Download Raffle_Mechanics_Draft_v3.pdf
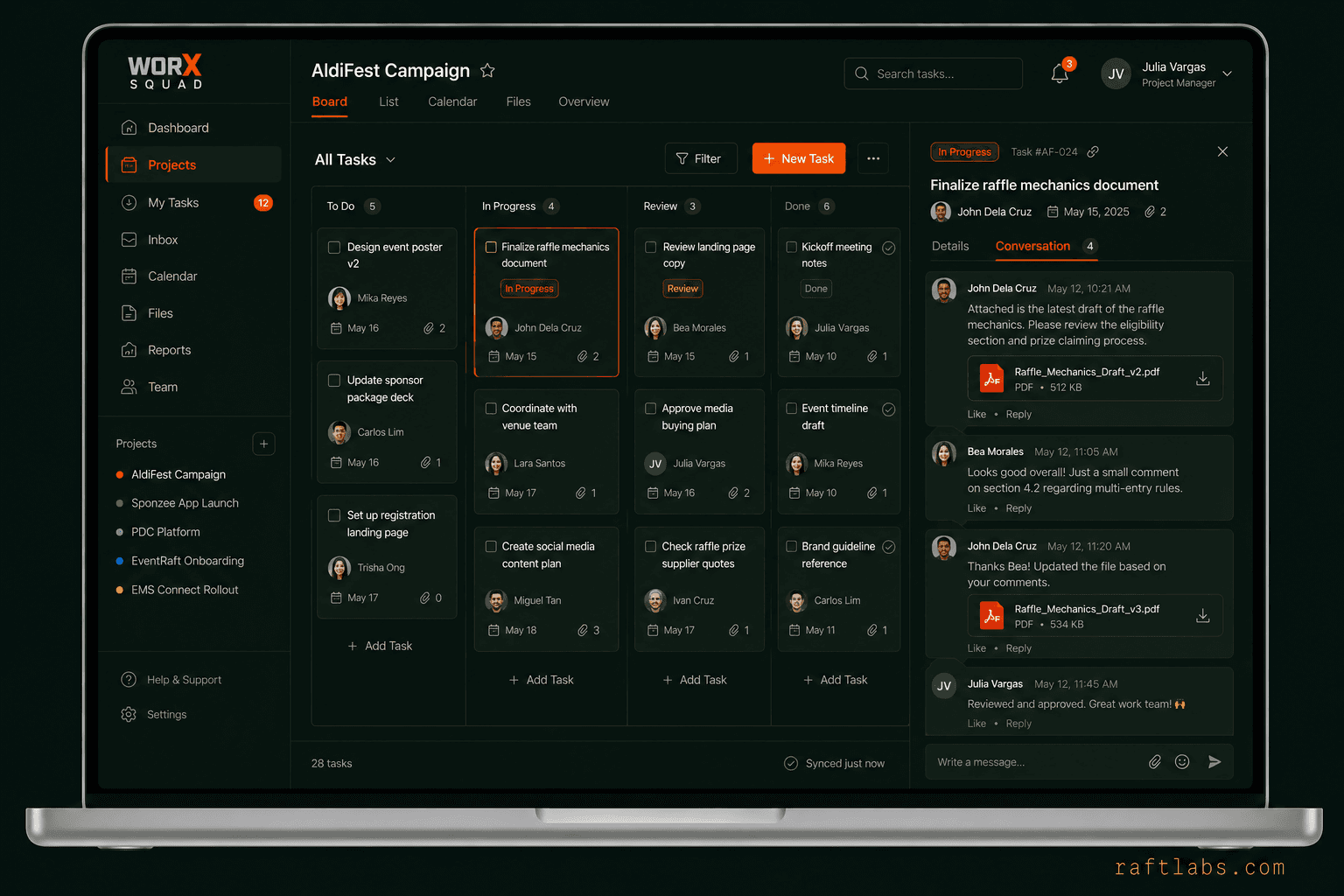The width and height of the screenshot is (1344, 896). point(1203,615)
